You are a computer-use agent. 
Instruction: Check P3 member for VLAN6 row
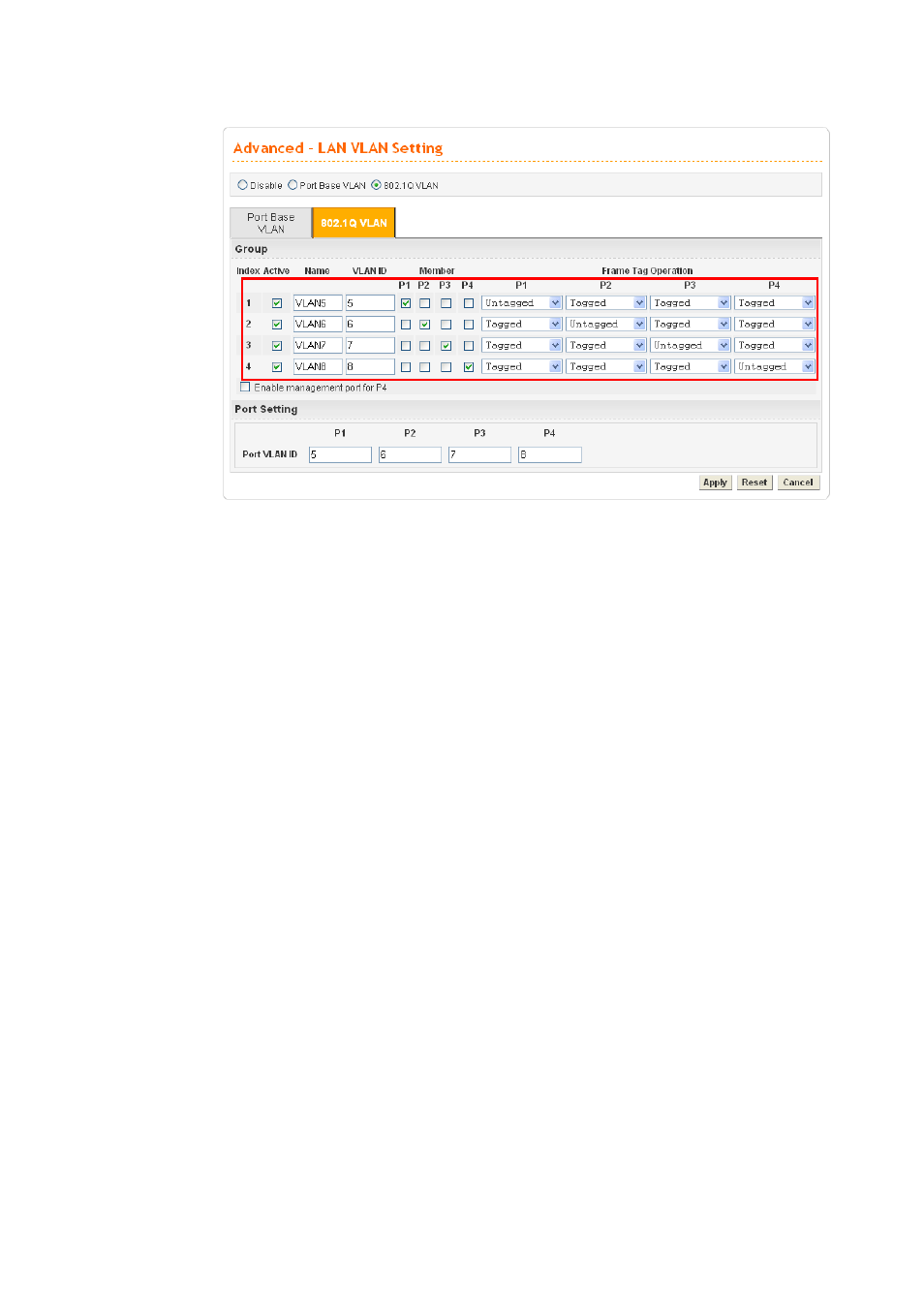(x=447, y=325)
